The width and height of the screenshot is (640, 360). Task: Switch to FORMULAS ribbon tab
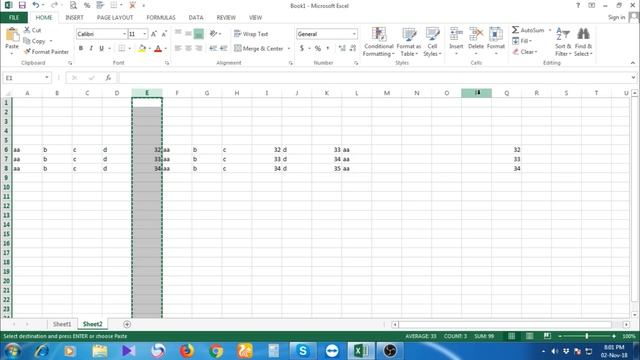click(x=161, y=18)
